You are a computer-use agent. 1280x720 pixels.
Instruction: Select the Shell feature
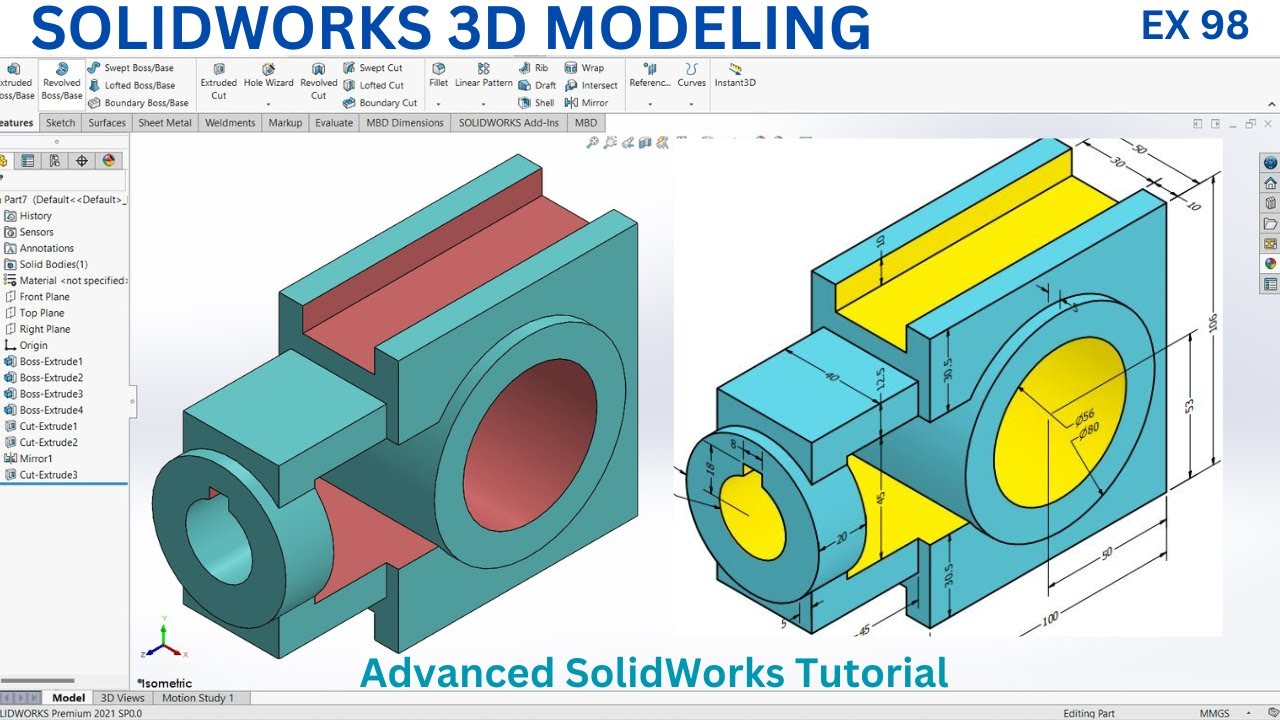[x=536, y=102]
